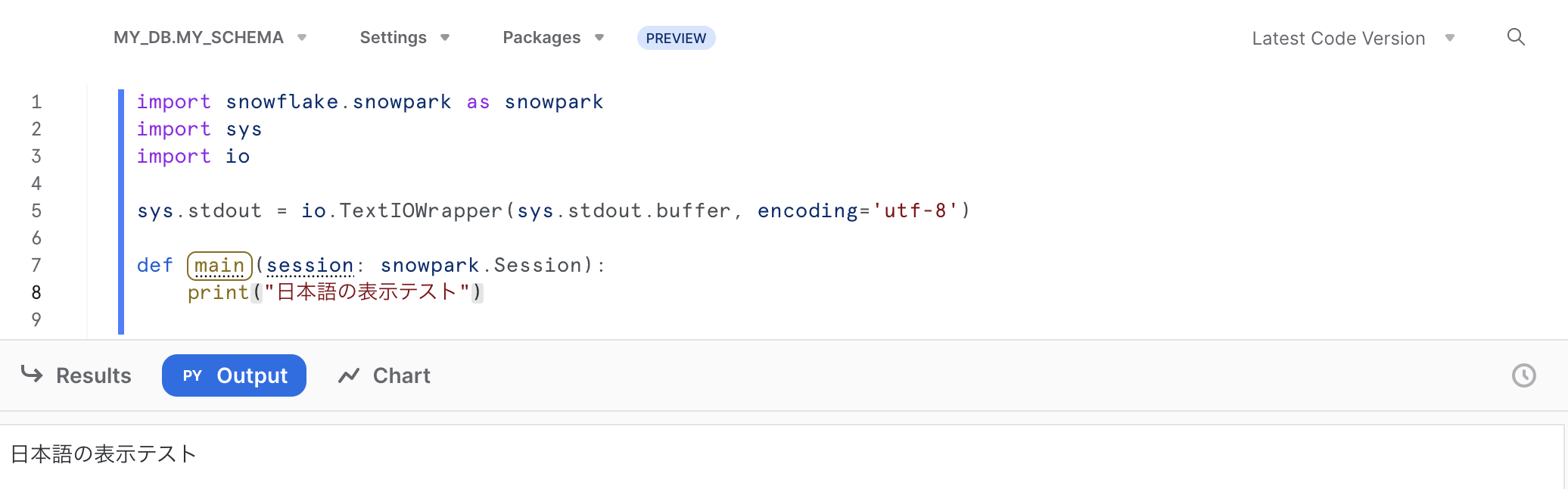1568x489 pixels.
Task: Click the Japanese output text
Action: pos(104,453)
